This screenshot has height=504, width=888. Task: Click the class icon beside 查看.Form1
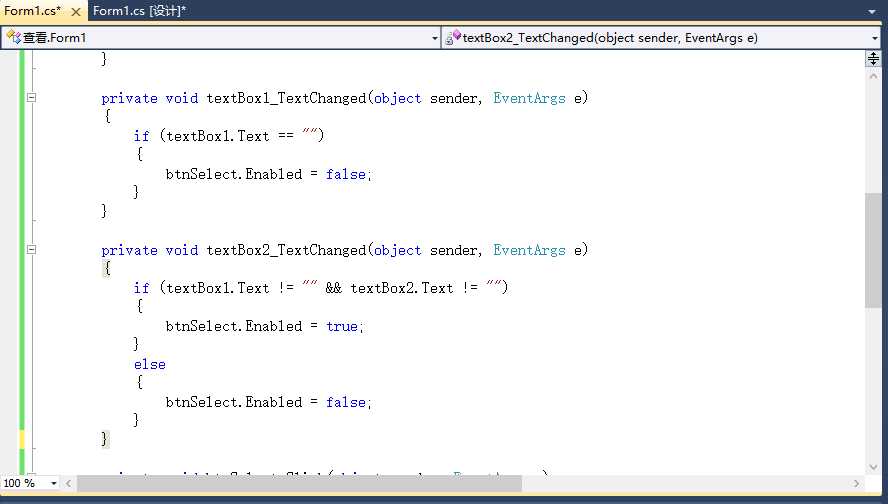point(14,37)
